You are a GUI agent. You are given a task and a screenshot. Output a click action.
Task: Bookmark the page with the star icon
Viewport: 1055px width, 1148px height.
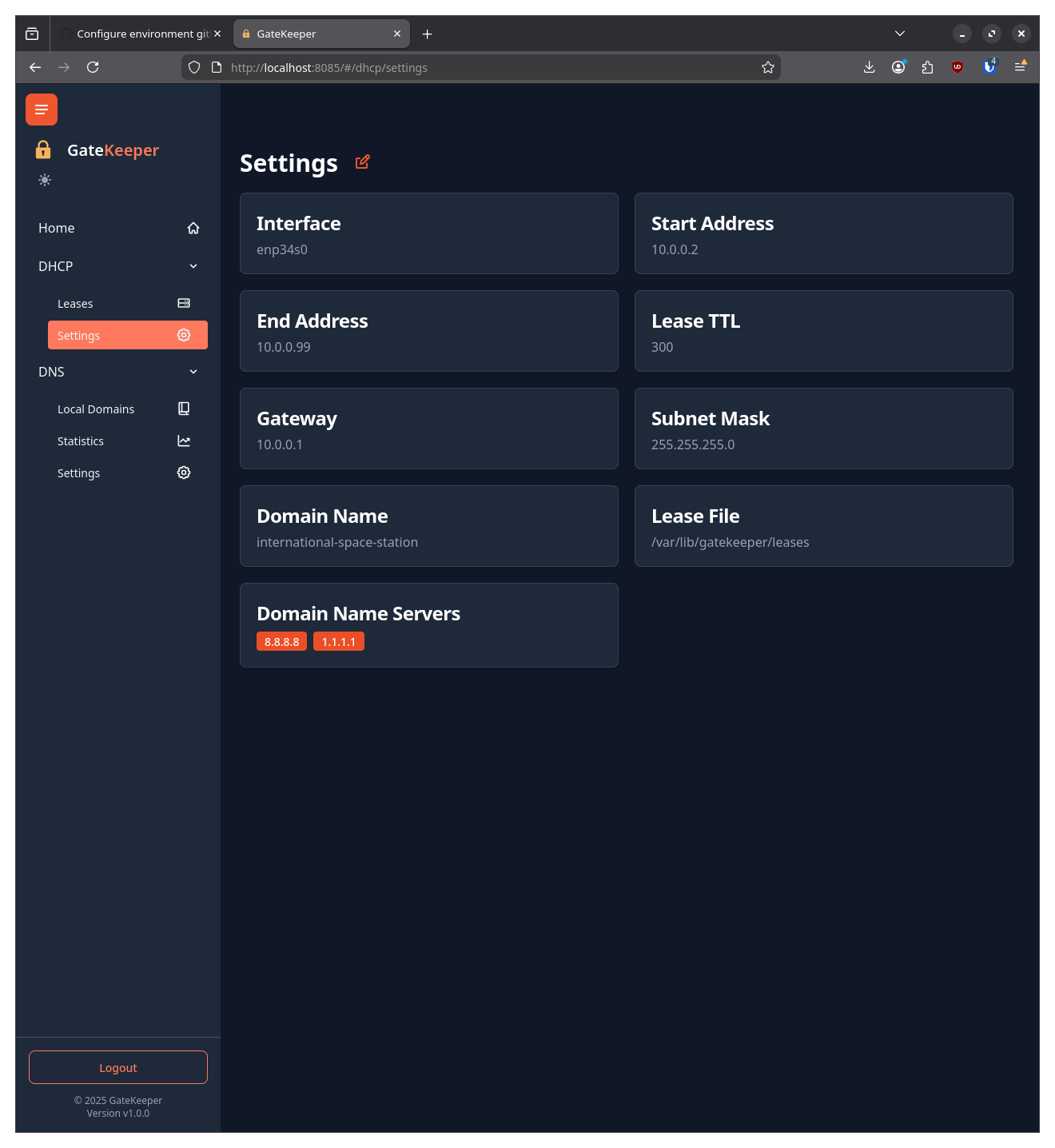(x=767, y=67)
